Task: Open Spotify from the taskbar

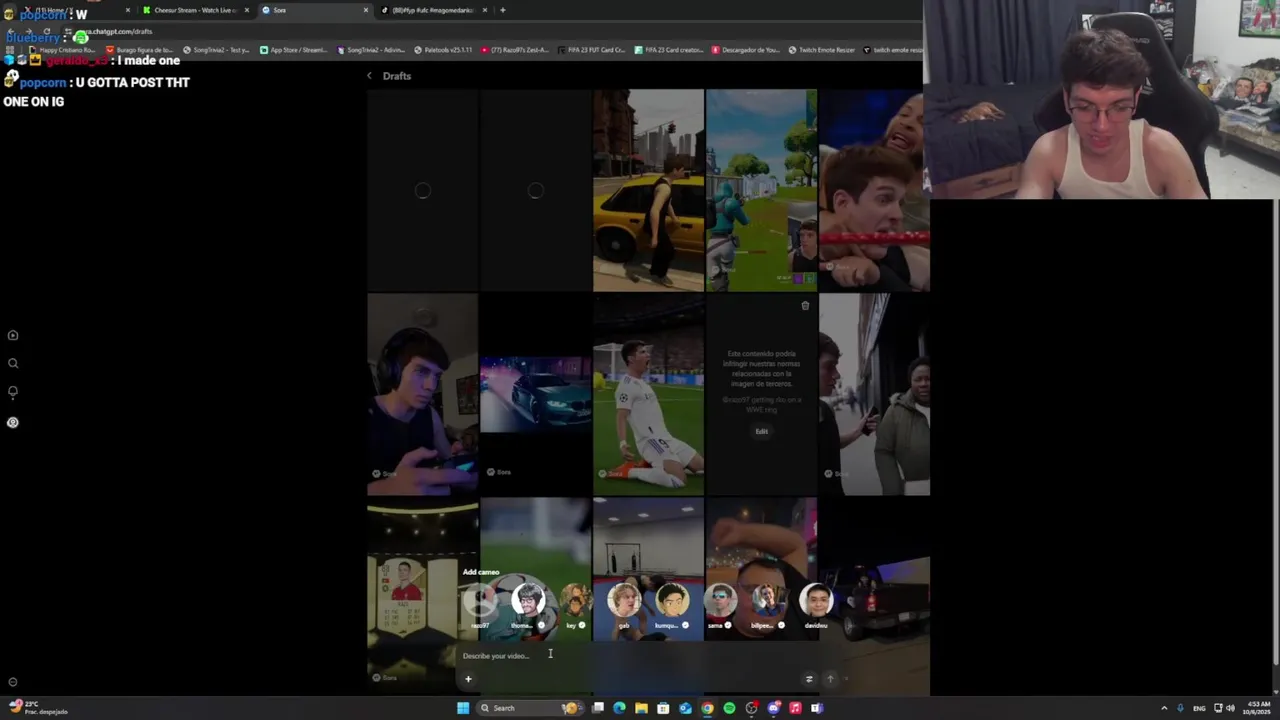Action: pyautogui.click(x=729, y=708)
